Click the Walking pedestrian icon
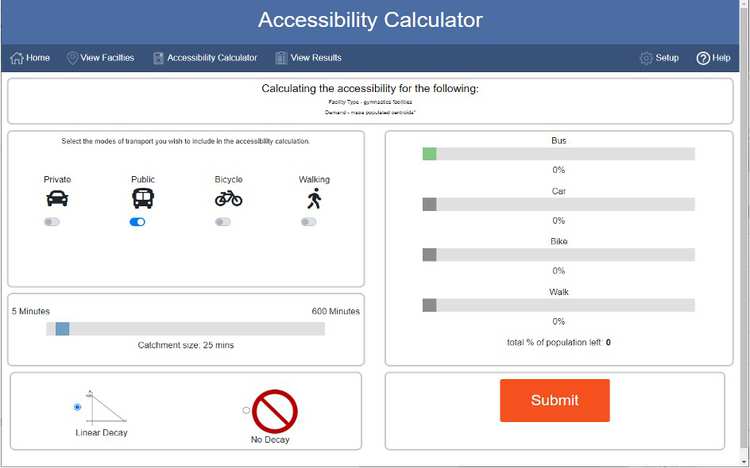The width and height of the screenshot is (750, 468). (314, 198)
